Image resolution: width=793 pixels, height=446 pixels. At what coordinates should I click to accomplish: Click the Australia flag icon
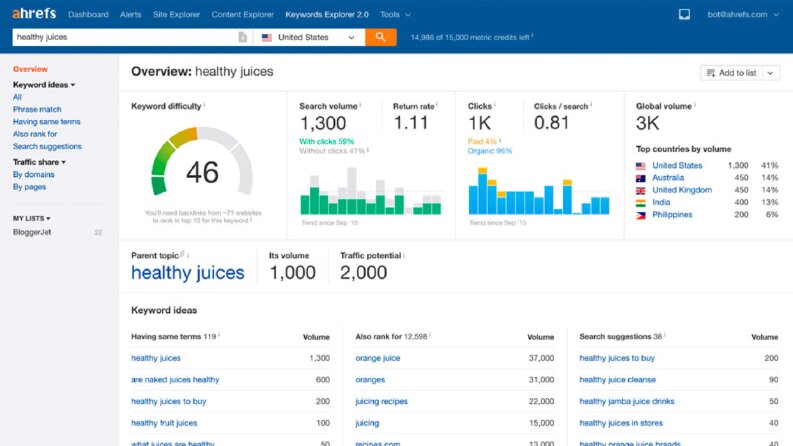tap(640, 178)
